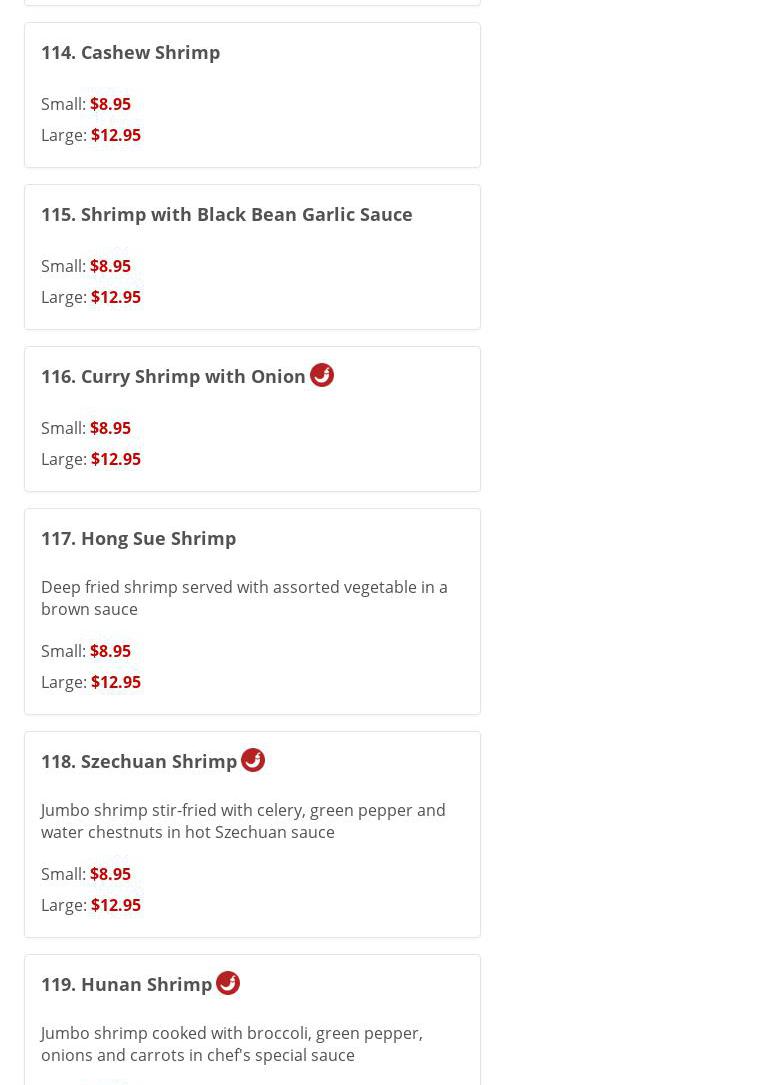The height and width of the screenshot is (1085, 770).
Task: Choose Large $12.95 under Shrimp with Black Bean
Action: coord(115,297)
